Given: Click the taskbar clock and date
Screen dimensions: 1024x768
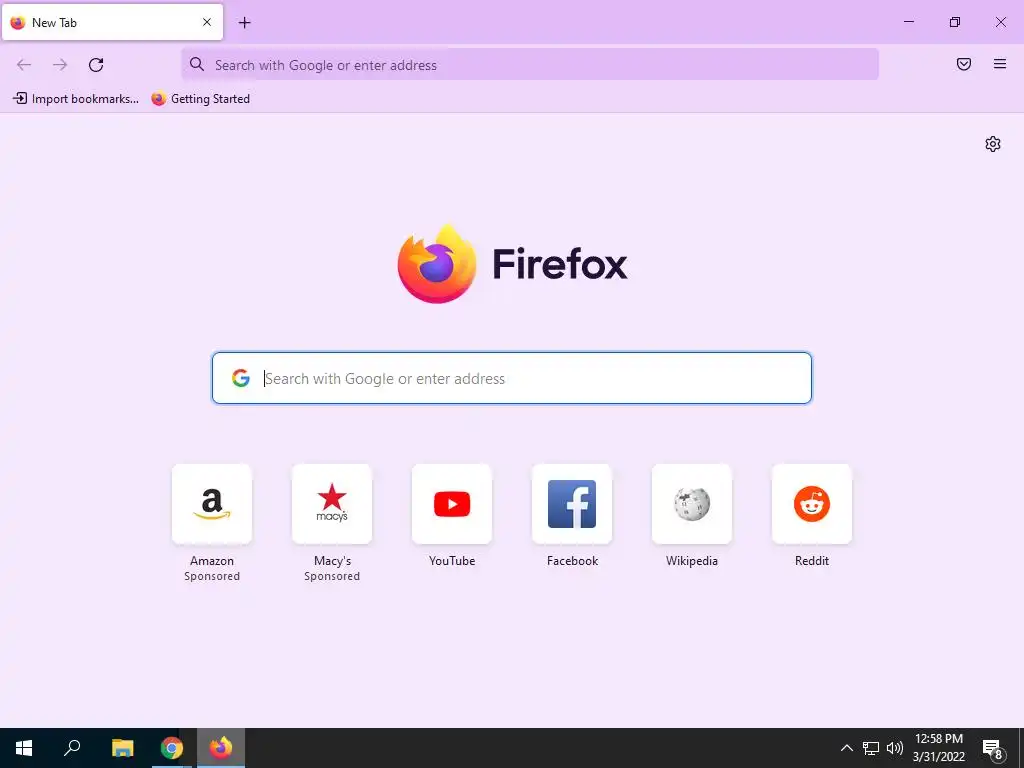Looking at the screenshot, I should (938, 748).
